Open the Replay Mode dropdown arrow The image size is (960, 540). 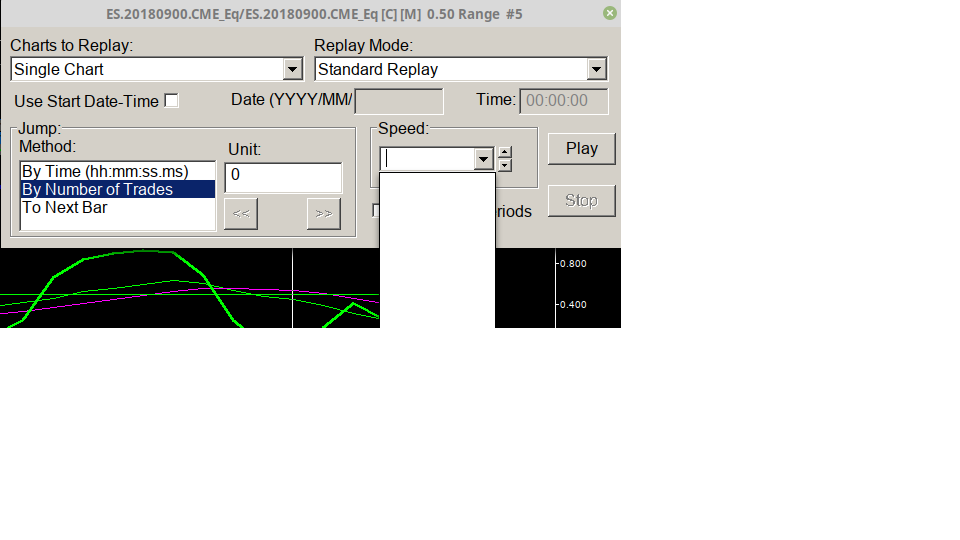[596, 69]
